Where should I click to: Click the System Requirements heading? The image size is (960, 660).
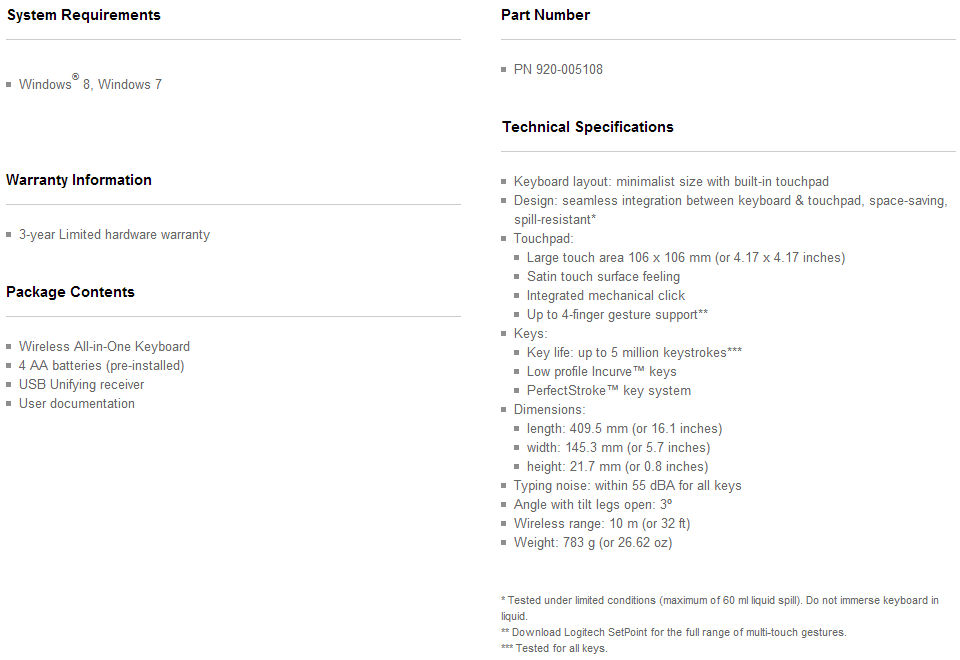[83, 15]
